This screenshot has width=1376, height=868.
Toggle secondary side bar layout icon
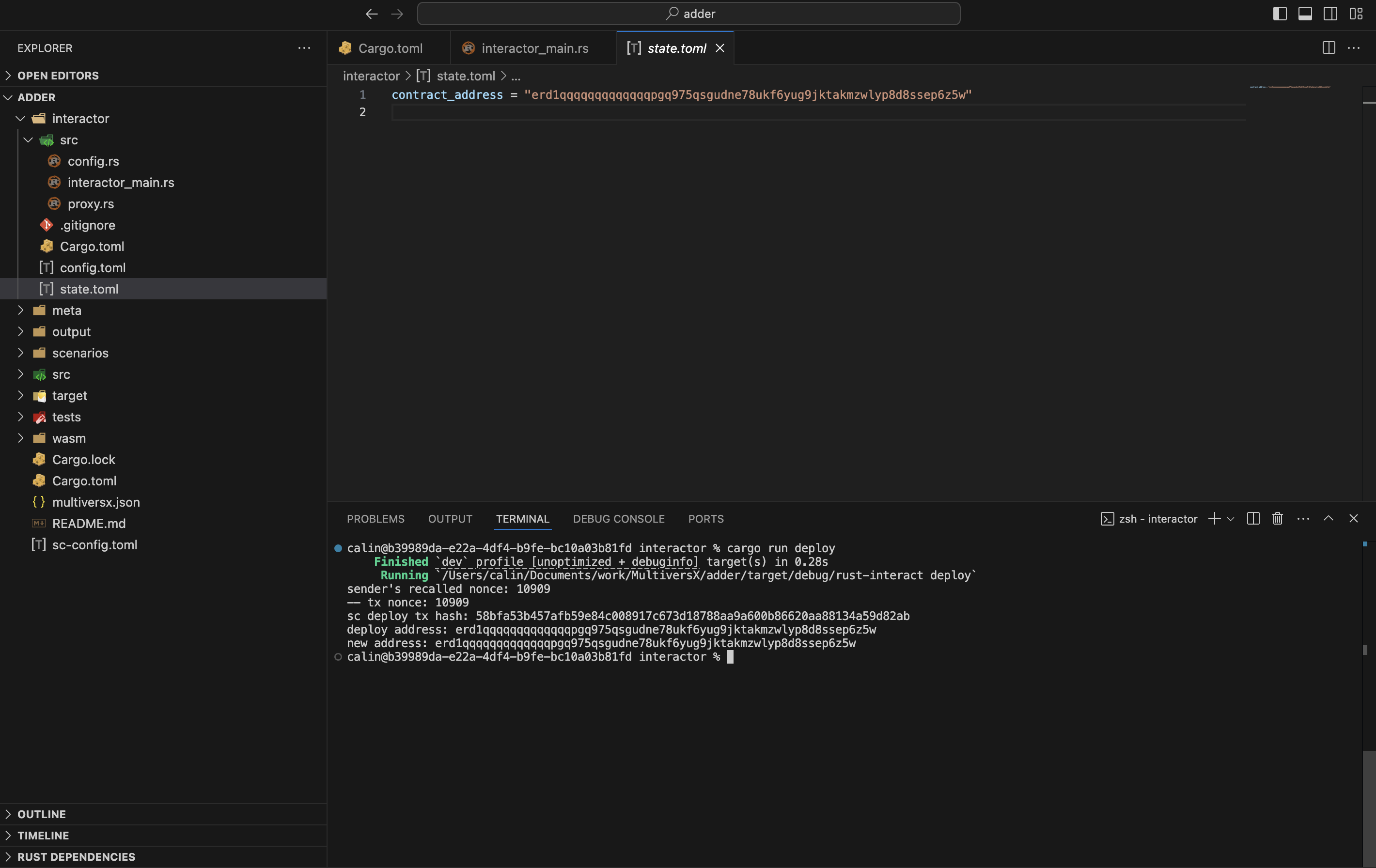coord(1330,14)
